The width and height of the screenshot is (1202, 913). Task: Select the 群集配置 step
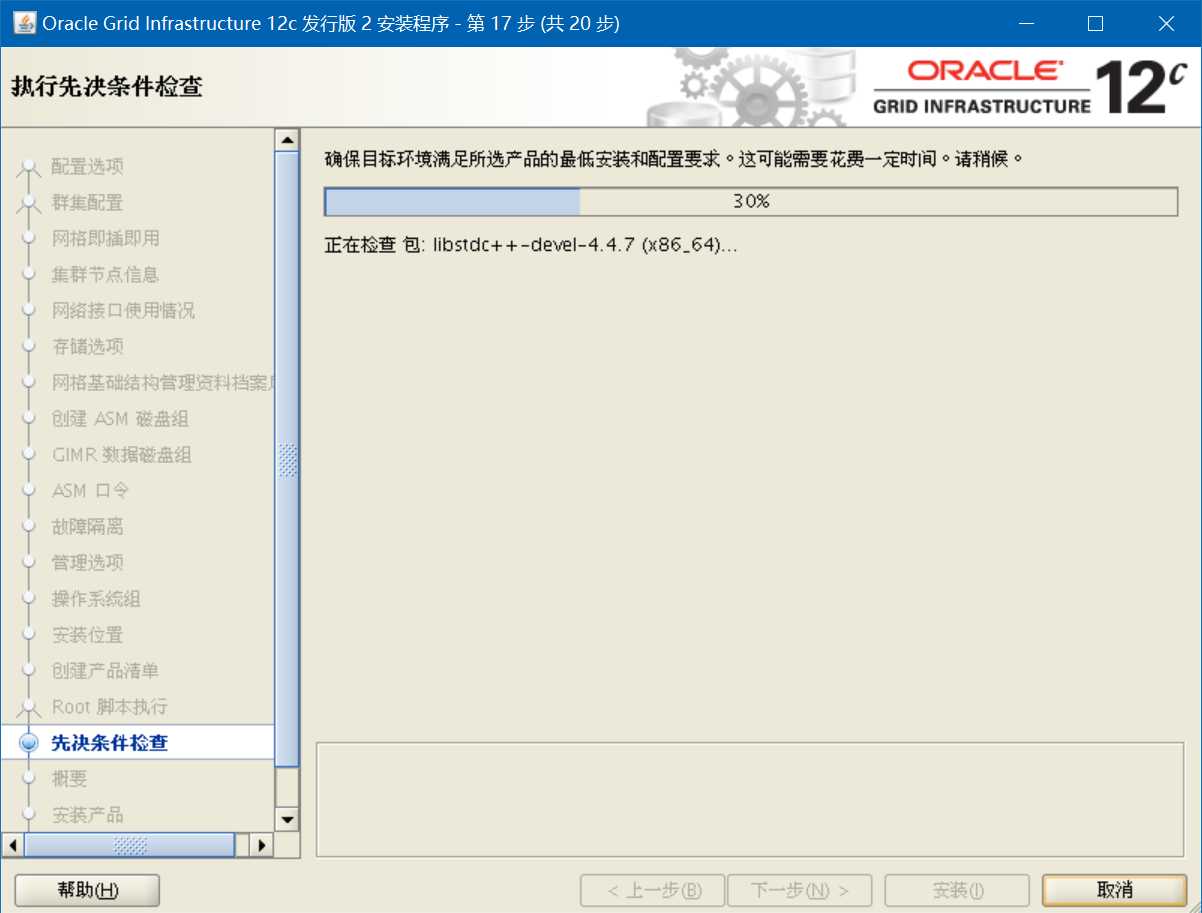(88, 202)
